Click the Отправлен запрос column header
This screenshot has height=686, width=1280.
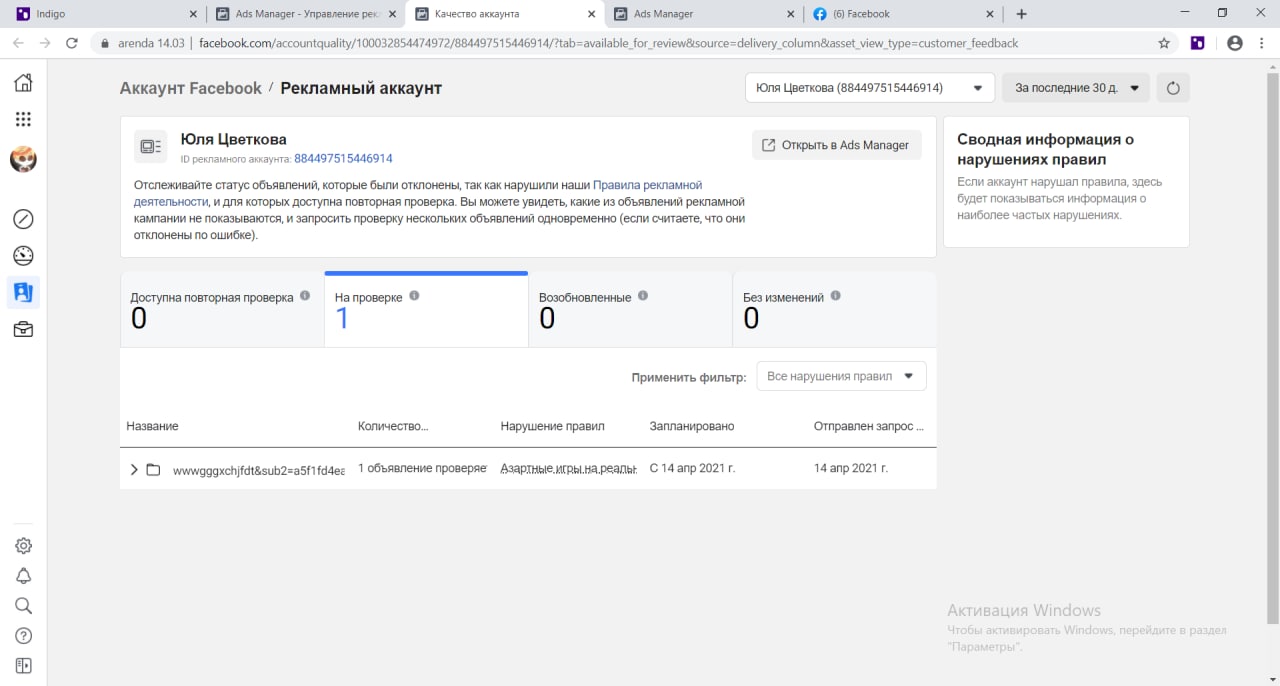click(x=869, y=426)
